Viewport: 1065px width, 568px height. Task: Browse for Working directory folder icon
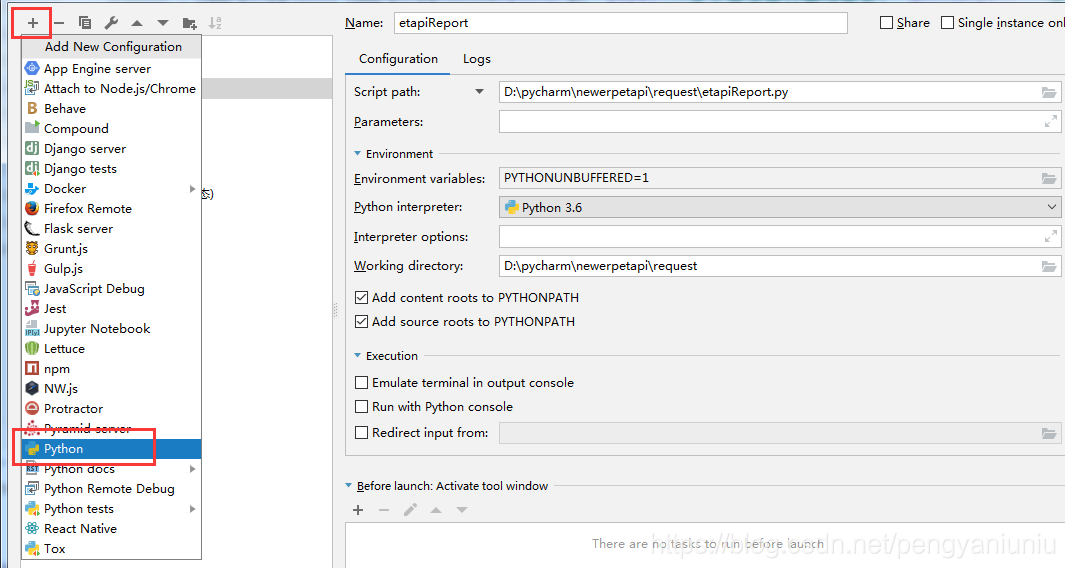1049,266
